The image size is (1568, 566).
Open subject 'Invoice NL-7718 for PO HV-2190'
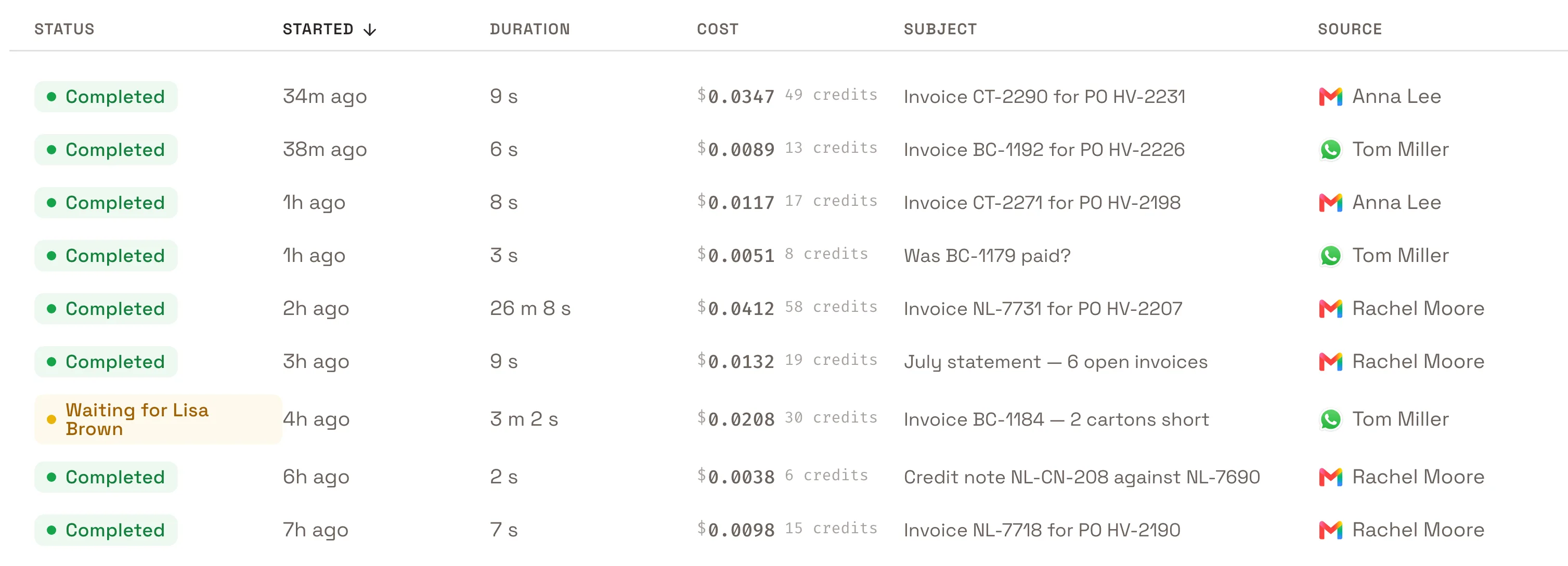click(1042, 530)
